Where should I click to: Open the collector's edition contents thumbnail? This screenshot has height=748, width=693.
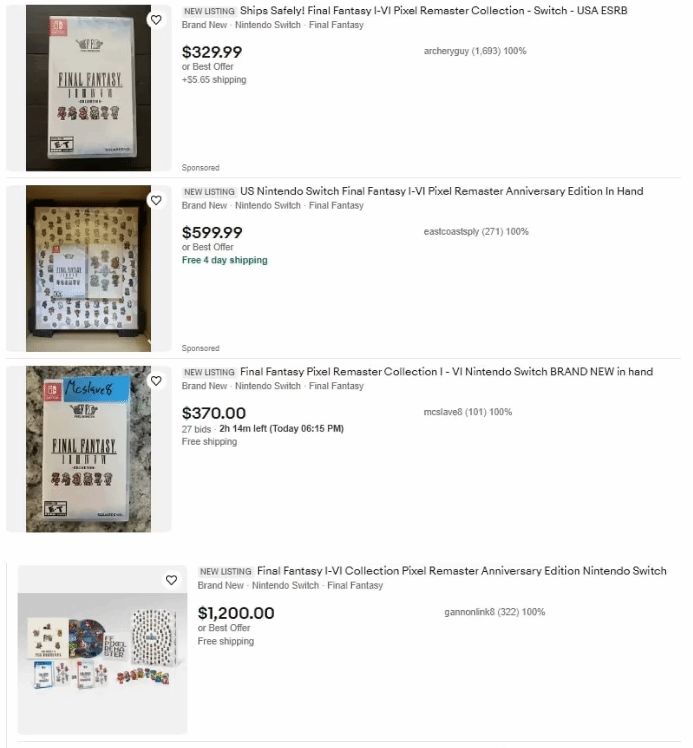coord(103,650)
